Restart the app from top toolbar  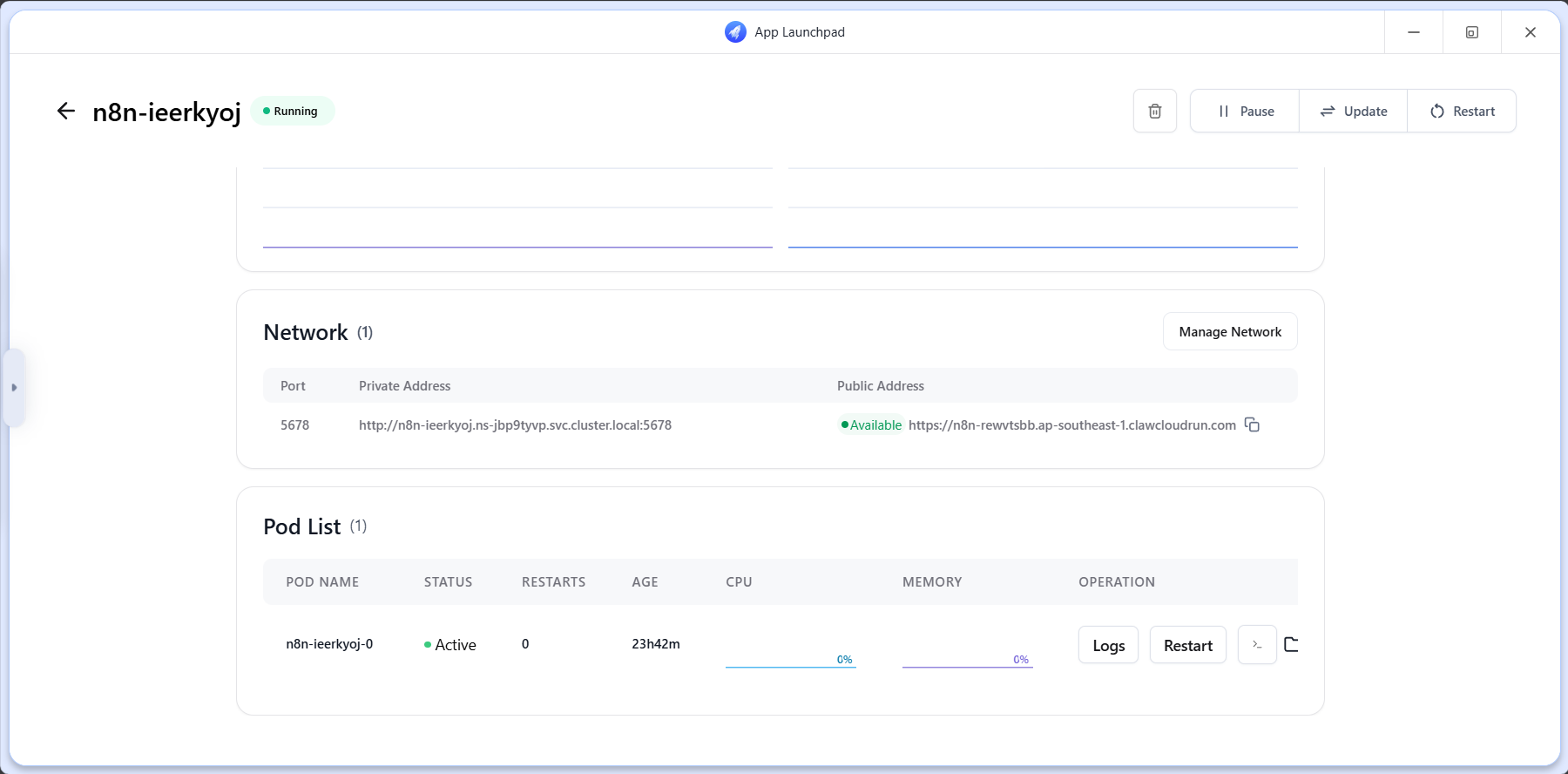(x=1462, y=111)
